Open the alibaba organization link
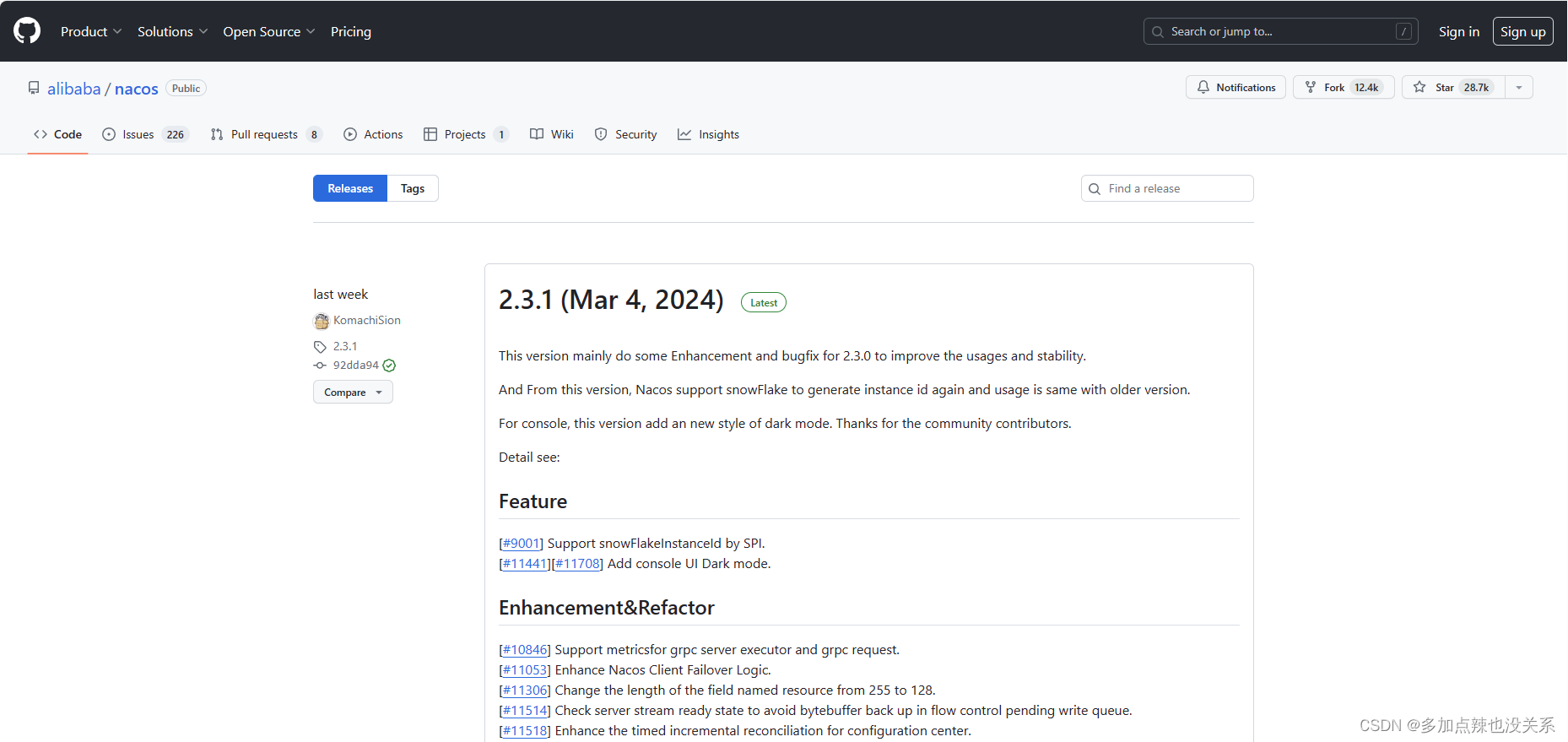Screen dimensions: 1568x742 click(74, 89)
